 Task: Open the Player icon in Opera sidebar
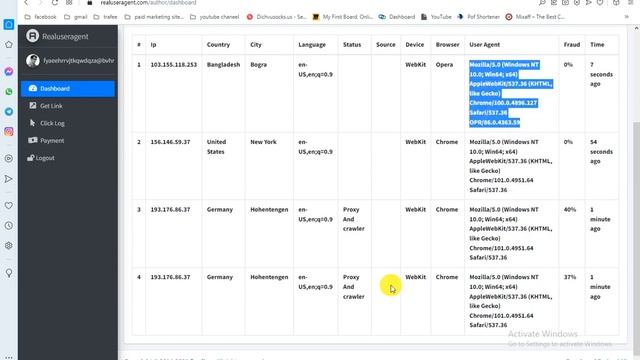pyautogui.click(x=9, y=158)
